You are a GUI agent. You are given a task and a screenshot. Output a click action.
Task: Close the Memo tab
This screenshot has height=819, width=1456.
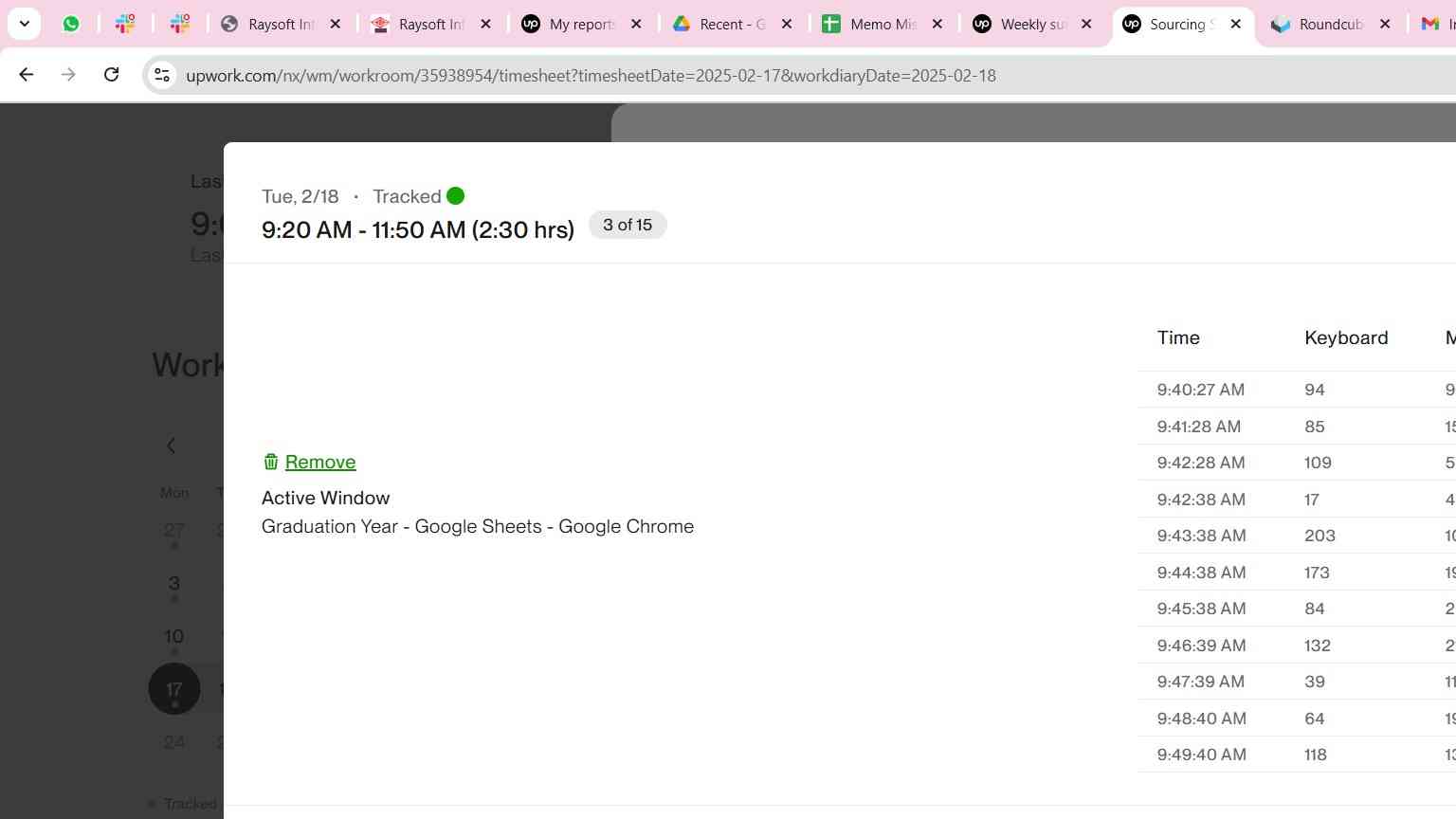click(937, 24)
